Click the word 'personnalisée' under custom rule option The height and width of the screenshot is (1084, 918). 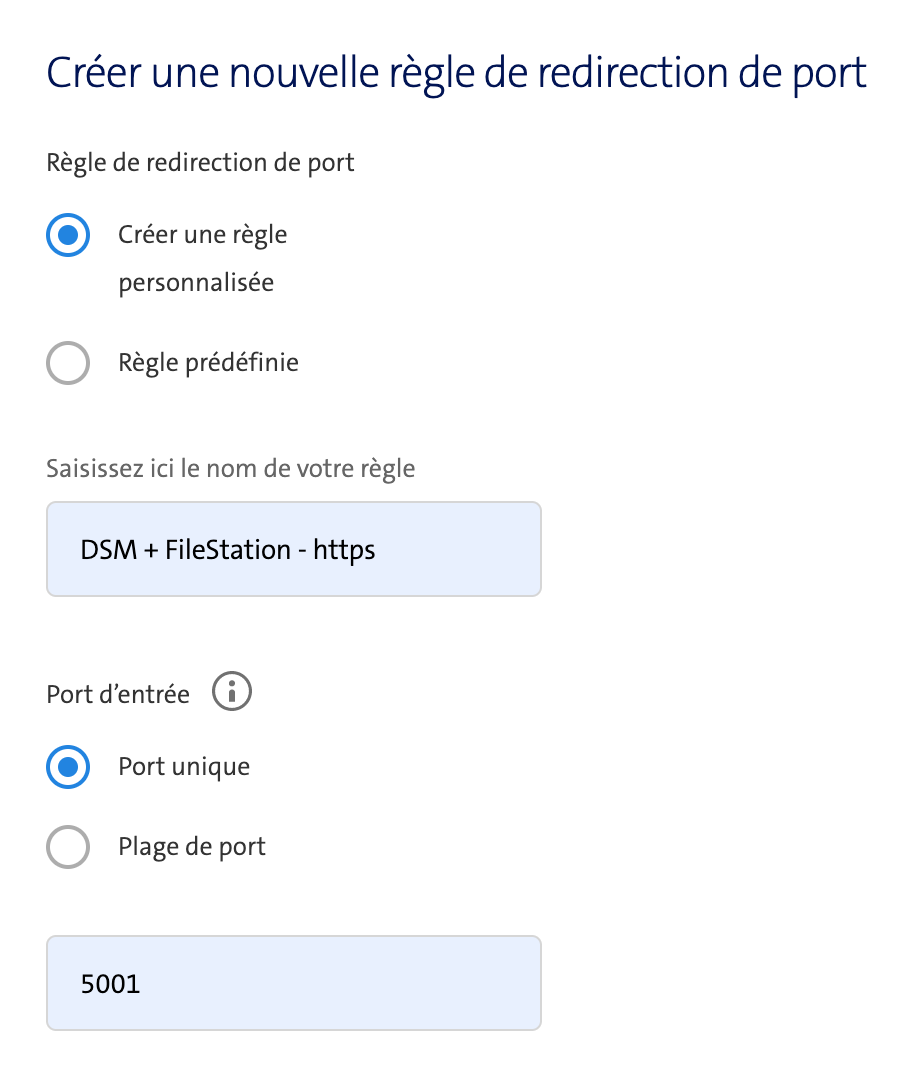click(x=196, y=283)
